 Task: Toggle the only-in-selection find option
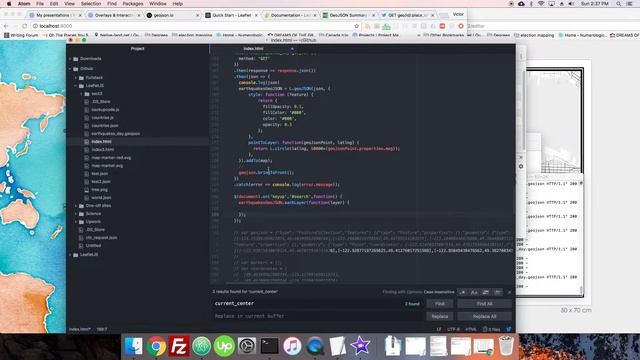pyautogui.click(x=486, y=292)
